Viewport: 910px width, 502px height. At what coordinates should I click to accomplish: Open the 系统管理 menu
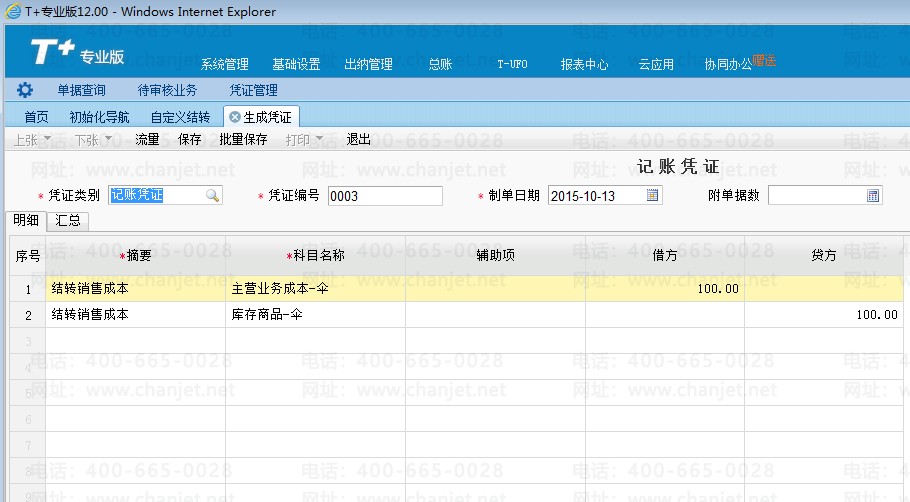pyautogui.click(x=225, y=64)
